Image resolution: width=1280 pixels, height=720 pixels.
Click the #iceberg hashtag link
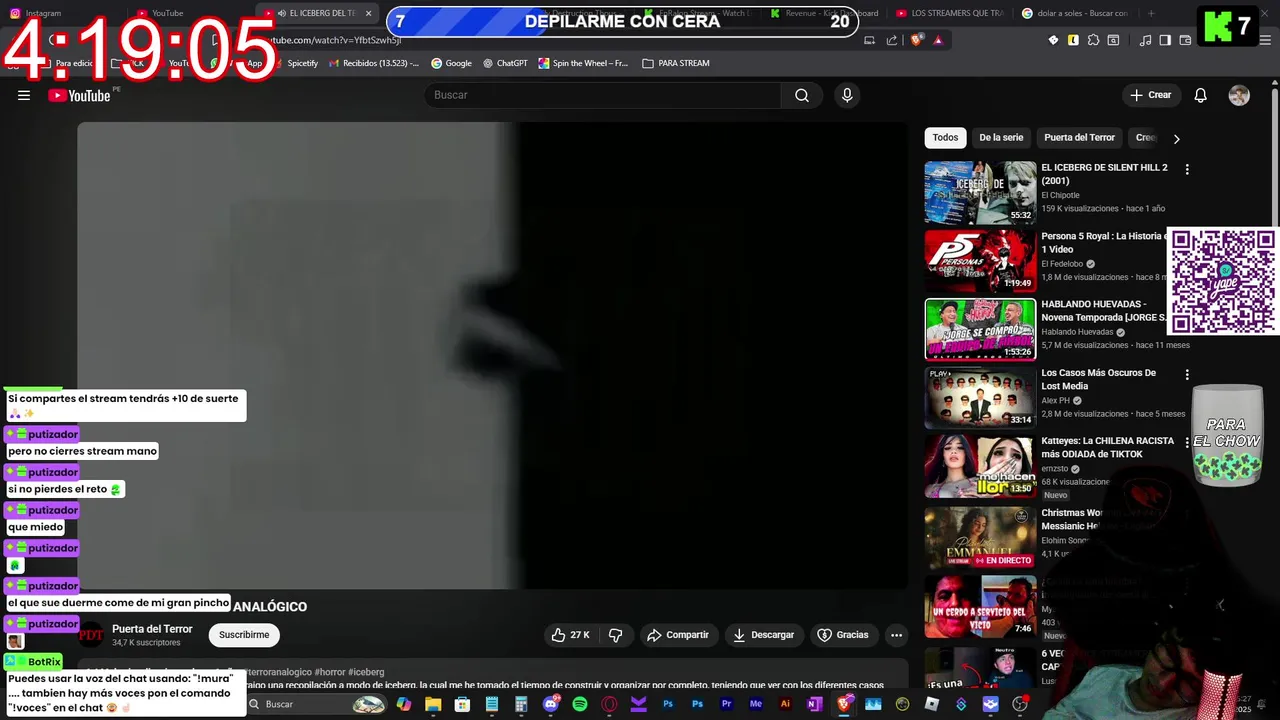[366, 672]
